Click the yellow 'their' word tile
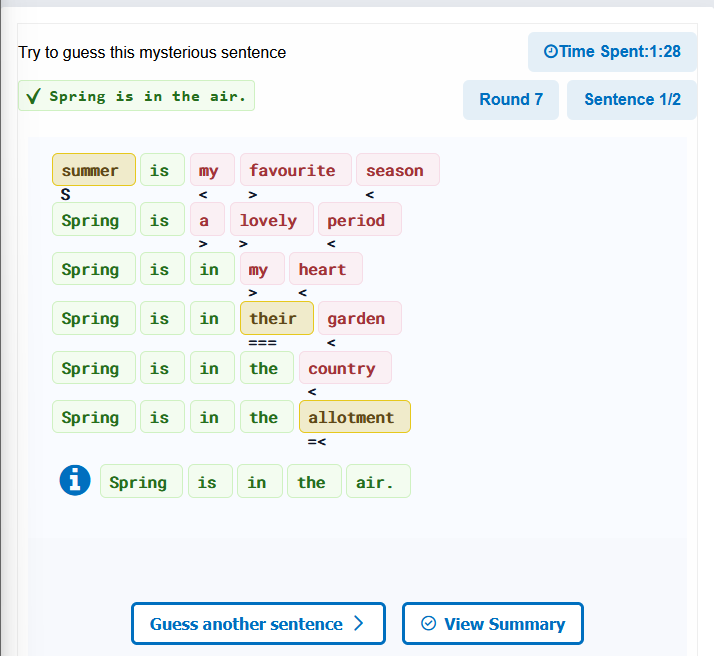The height and width of the screenshot is (656, 714). coord(277,318)
